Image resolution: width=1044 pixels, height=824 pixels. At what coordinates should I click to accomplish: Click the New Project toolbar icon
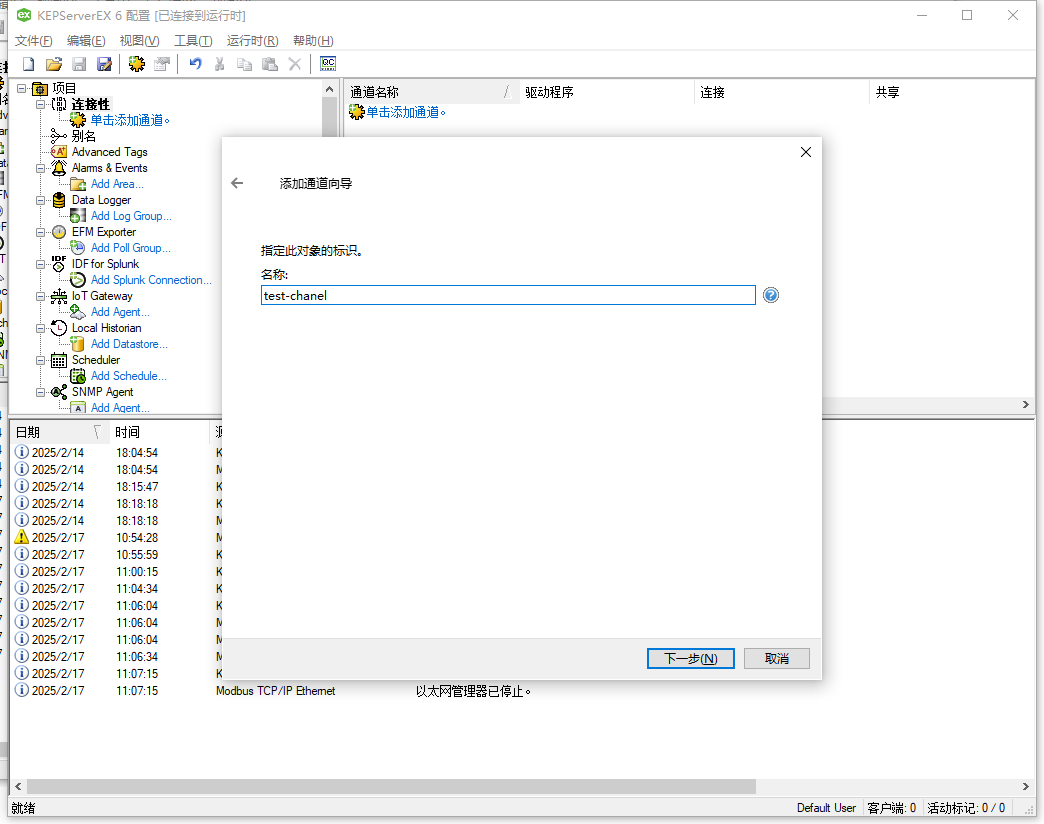29,64
